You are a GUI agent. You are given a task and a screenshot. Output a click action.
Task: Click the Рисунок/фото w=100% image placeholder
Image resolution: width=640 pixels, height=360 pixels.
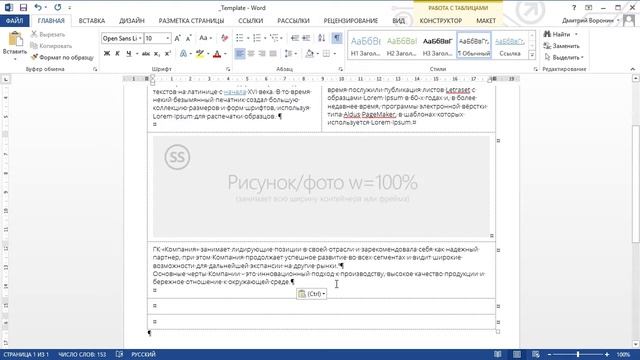[321, 187]
